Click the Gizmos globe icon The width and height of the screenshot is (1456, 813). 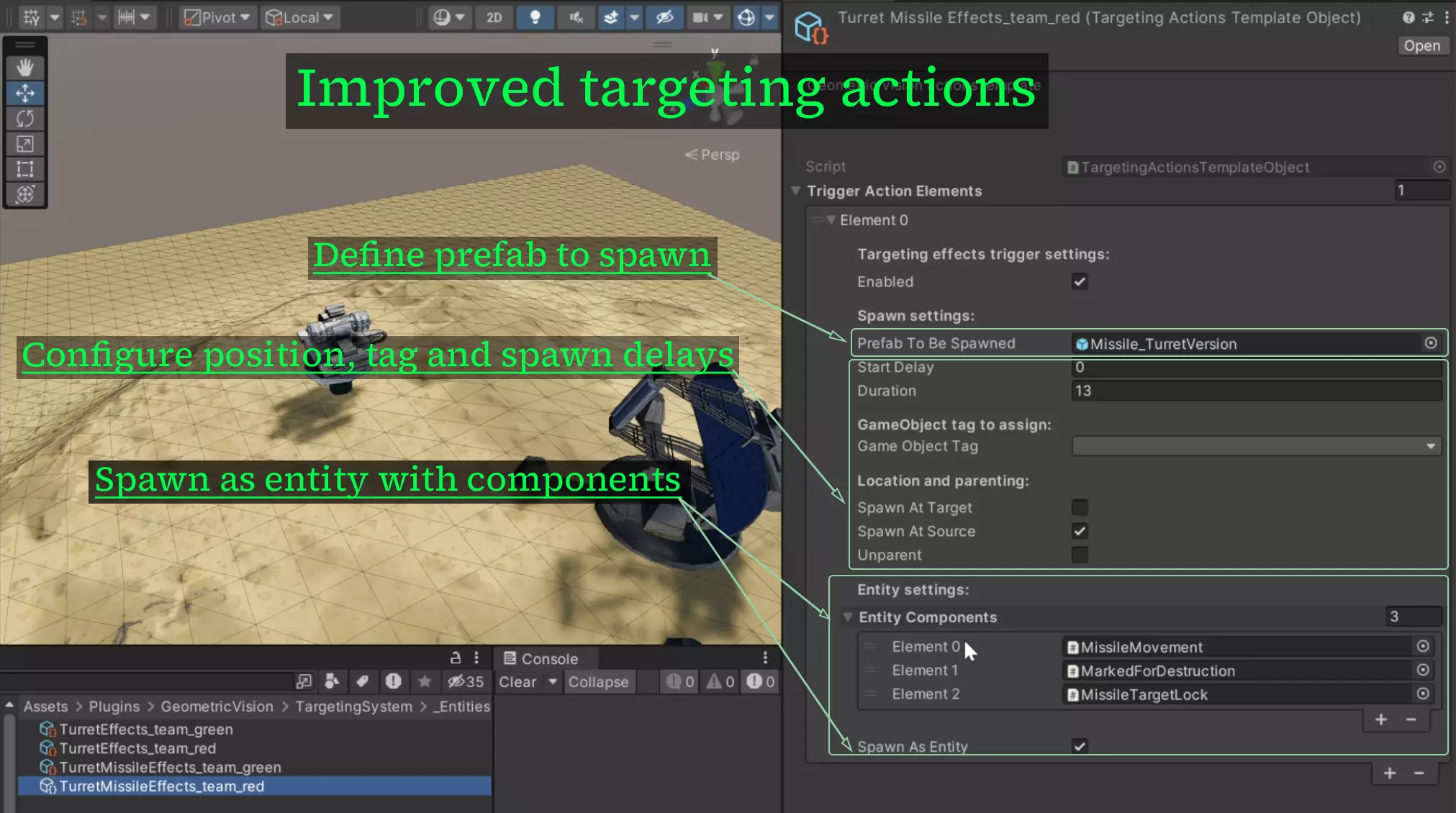click(x=746, y=17)
